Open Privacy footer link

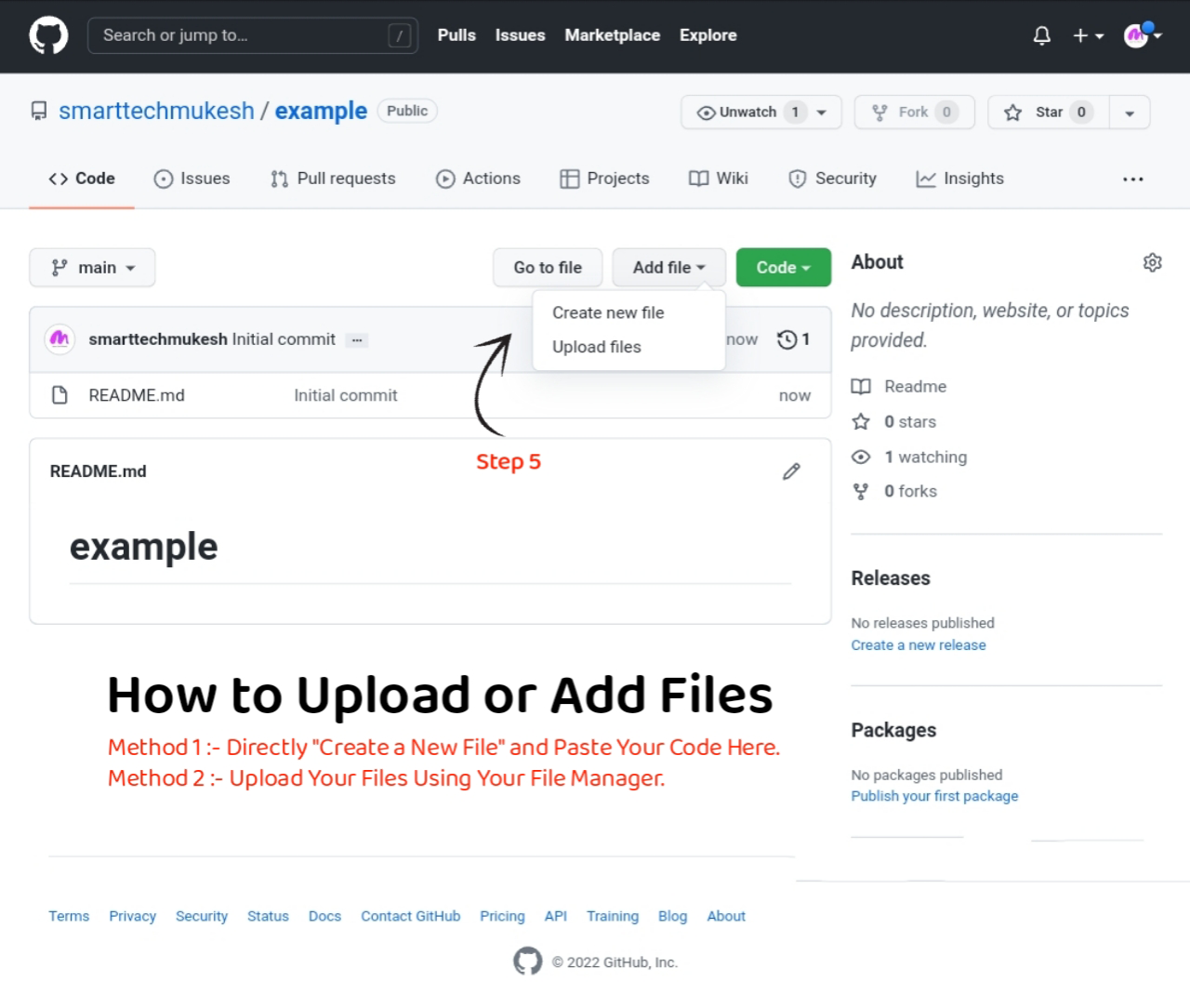point(132,916)
